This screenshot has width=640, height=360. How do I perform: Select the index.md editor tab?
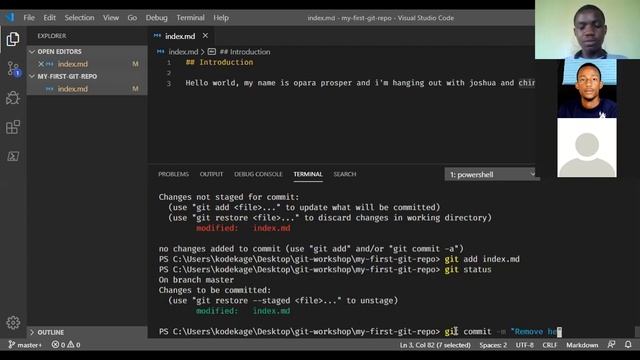tap(180, 36)
